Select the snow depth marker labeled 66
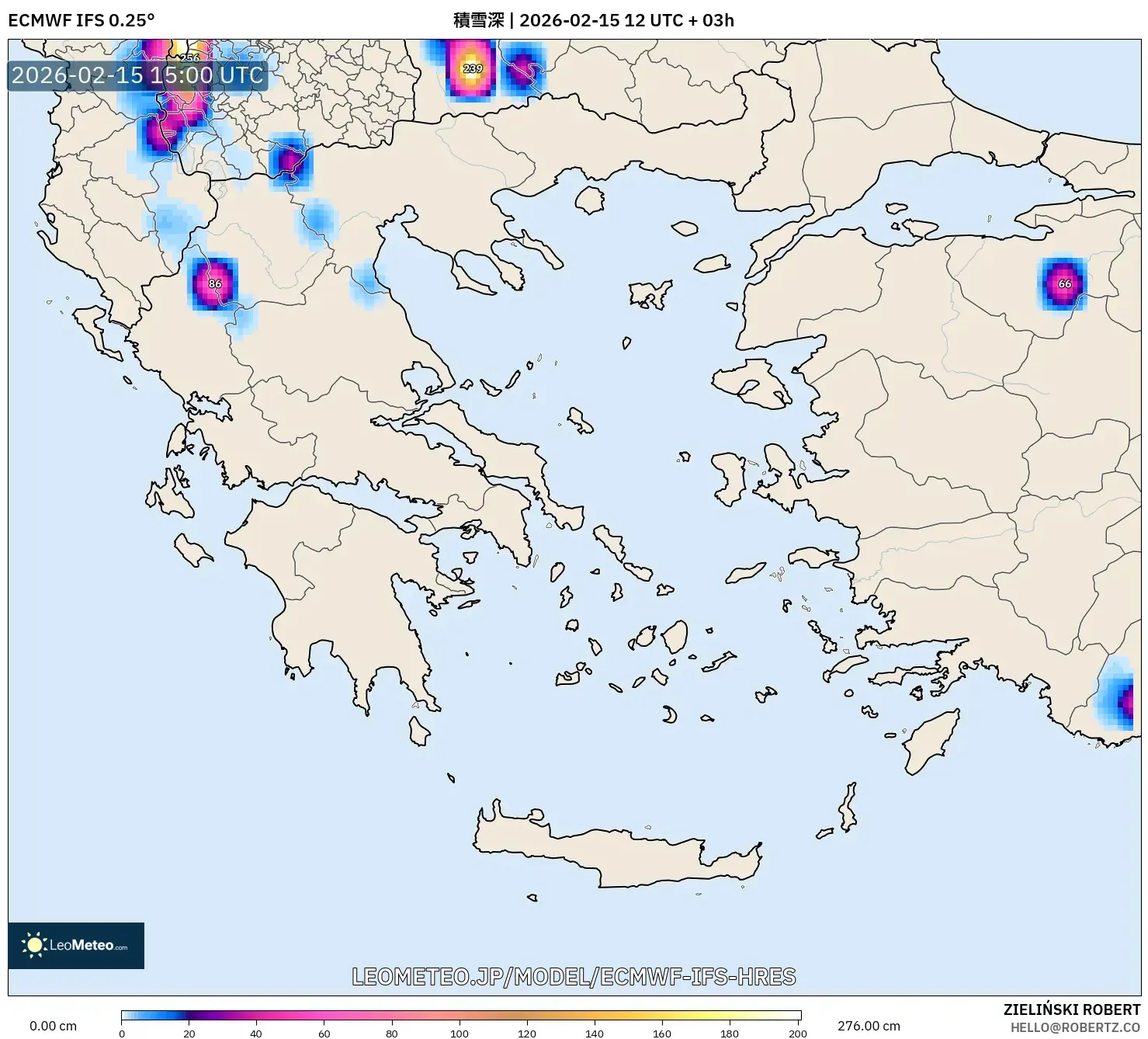The image size is (1148, 1039). (1064, 284)
